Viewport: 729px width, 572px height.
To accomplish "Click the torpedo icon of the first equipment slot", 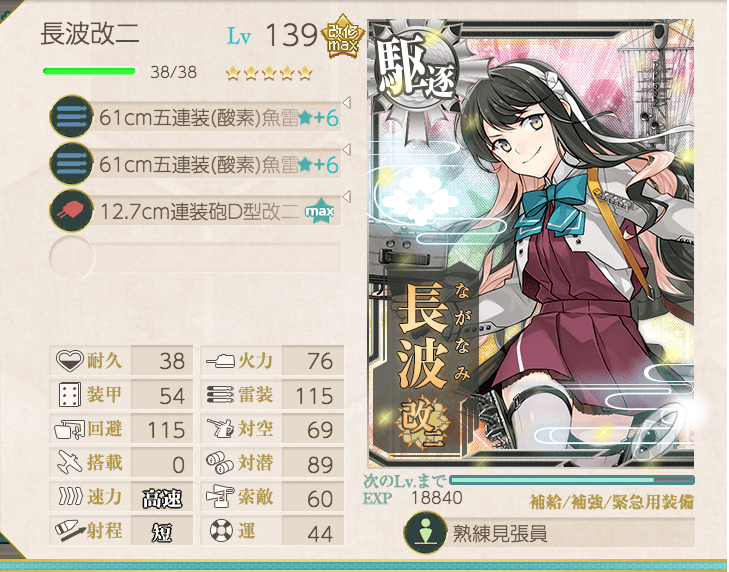I will click(71, 117).
